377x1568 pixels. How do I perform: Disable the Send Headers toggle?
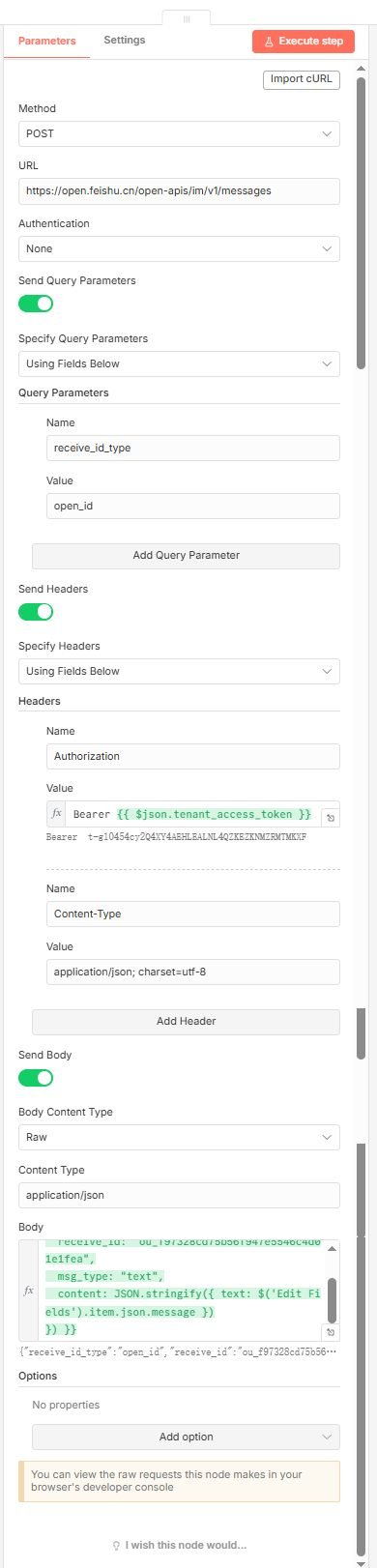click(36, 611)
